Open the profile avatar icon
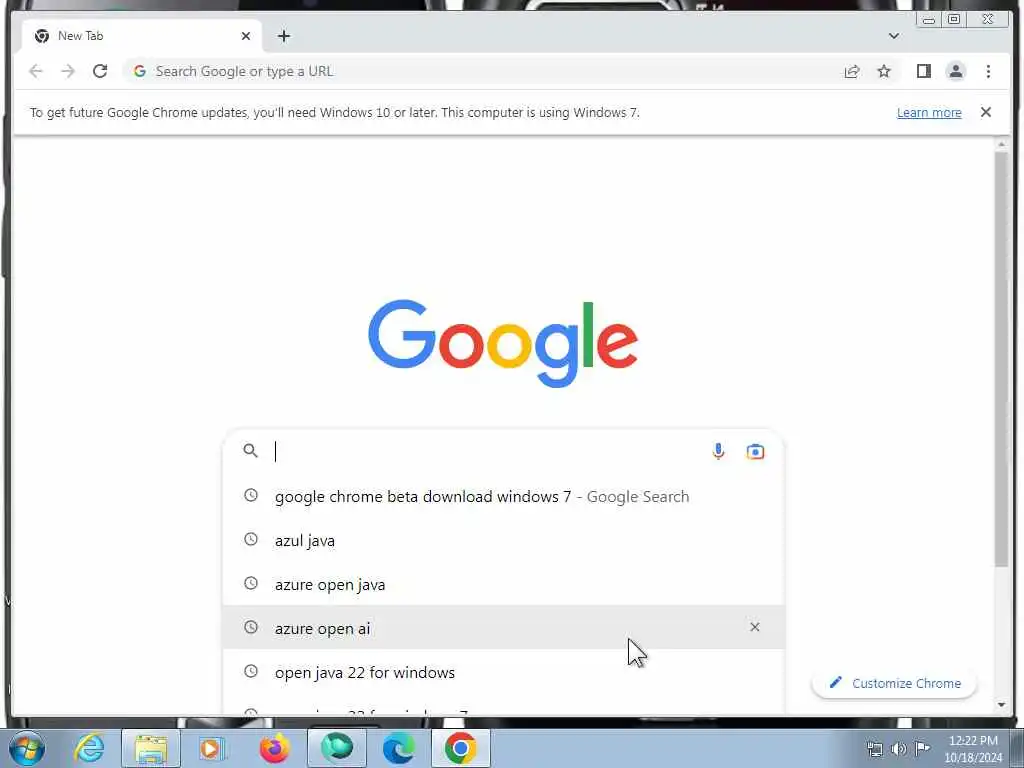This screenshot has height=768, width=1024. (955, 71)
